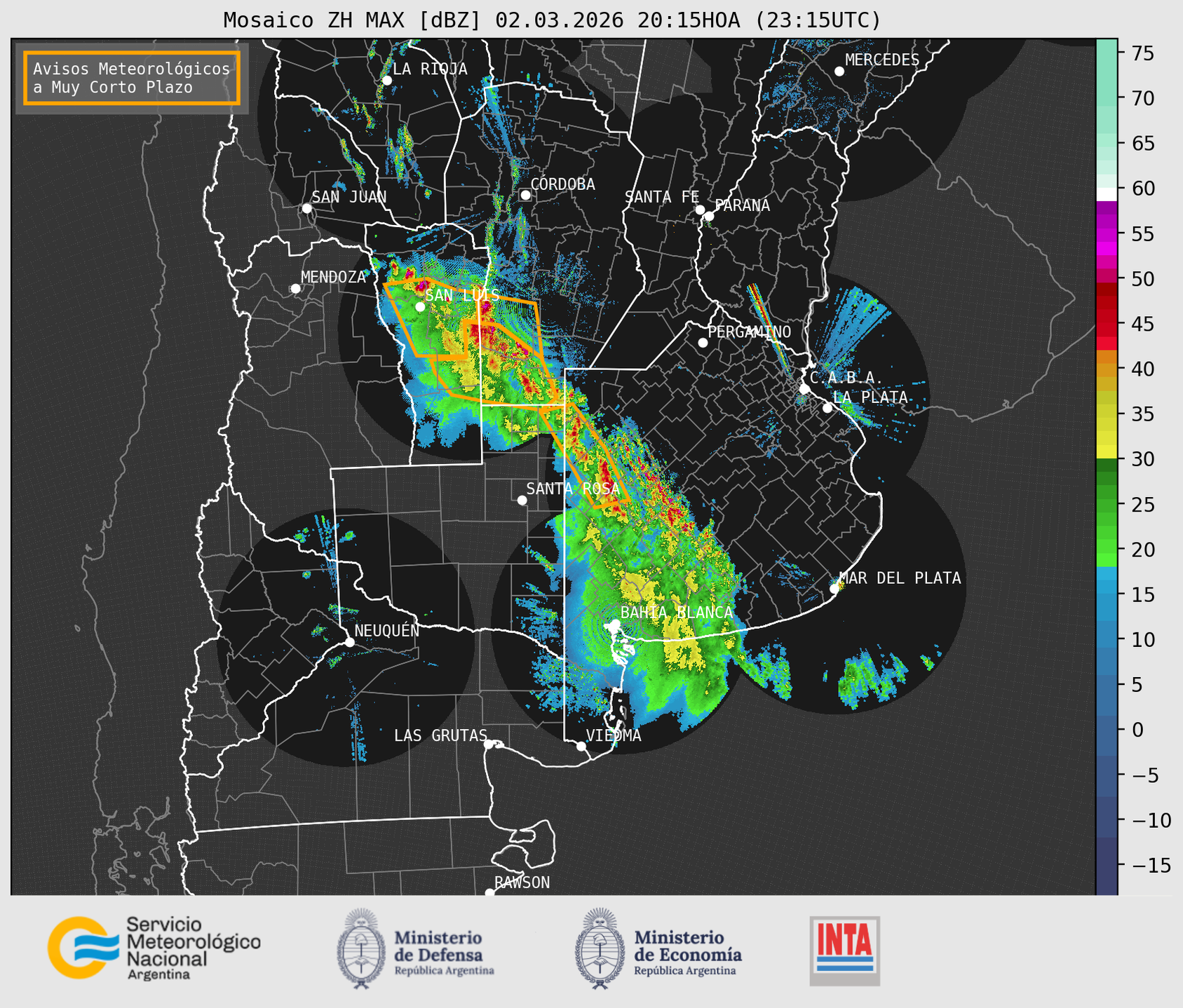The image size is (1183, 1008).
Task: Click the PARANÁ city label
Action: 742,205
